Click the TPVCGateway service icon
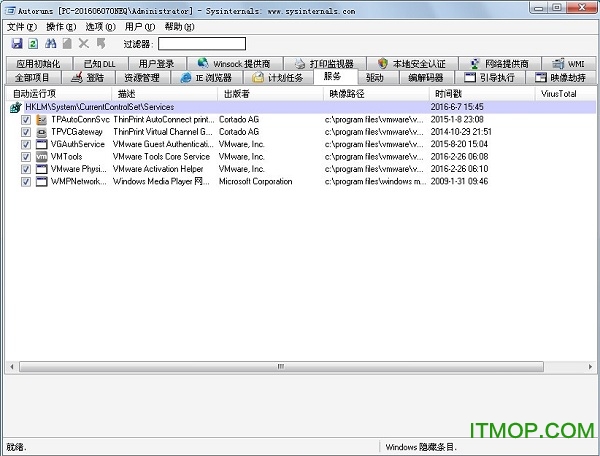 pyautogui.click(x=41, y=132)
